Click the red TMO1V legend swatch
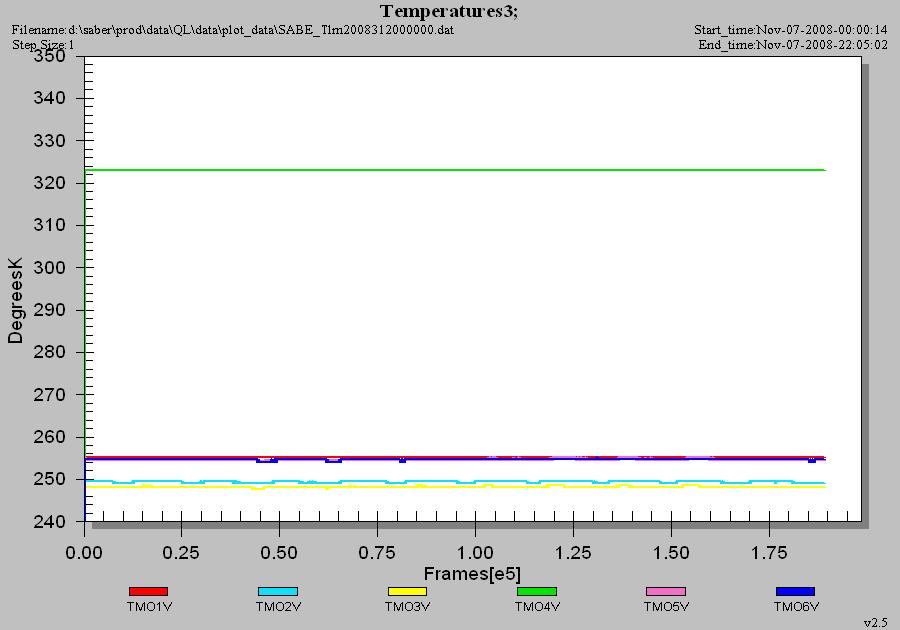Image resolution: width=900 pixels, height=630 pixels. tap(149, 591)
